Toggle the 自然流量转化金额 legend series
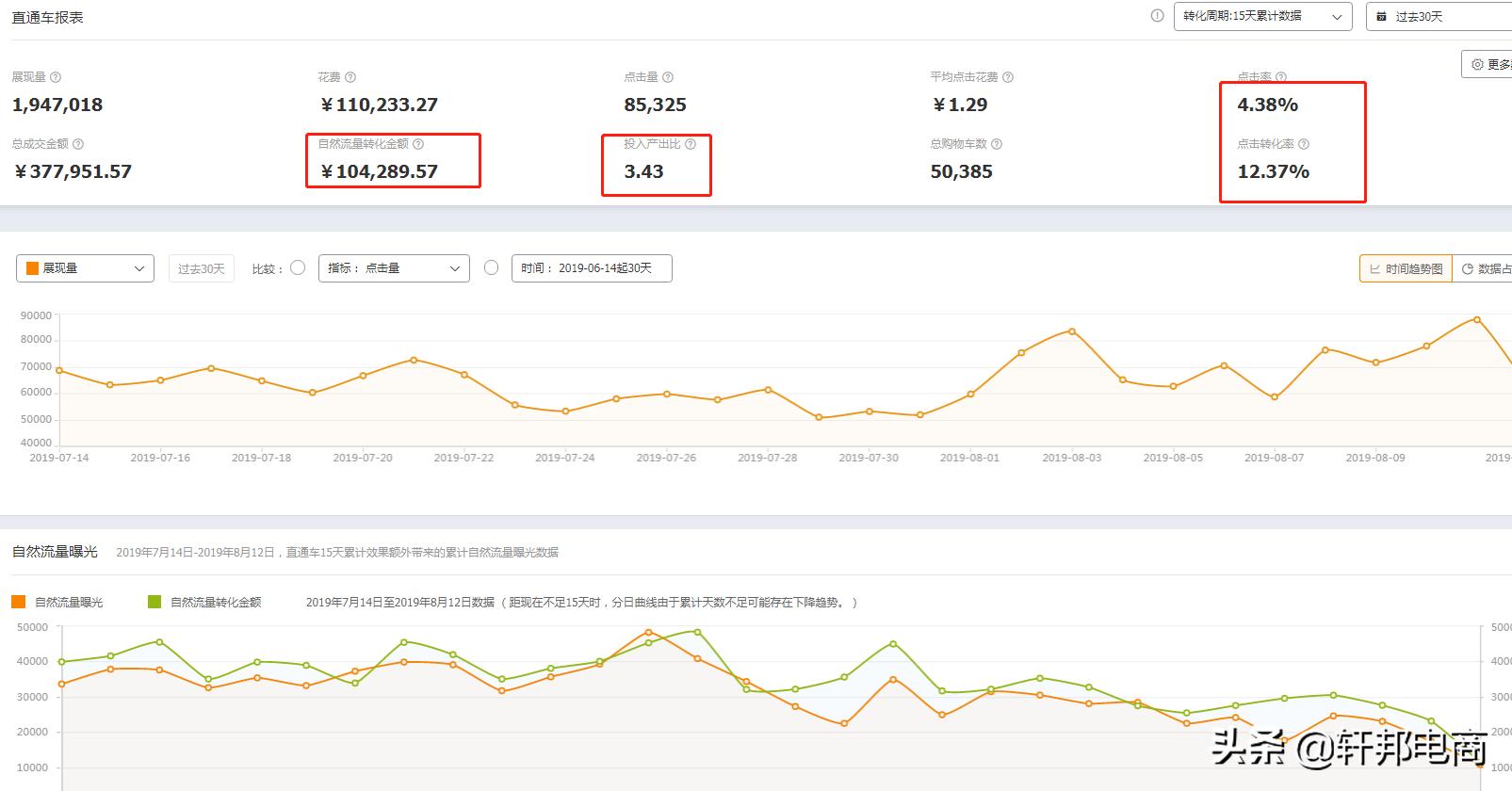Image resolution: width=1512 pixels, height=791 pixels. 205,602
